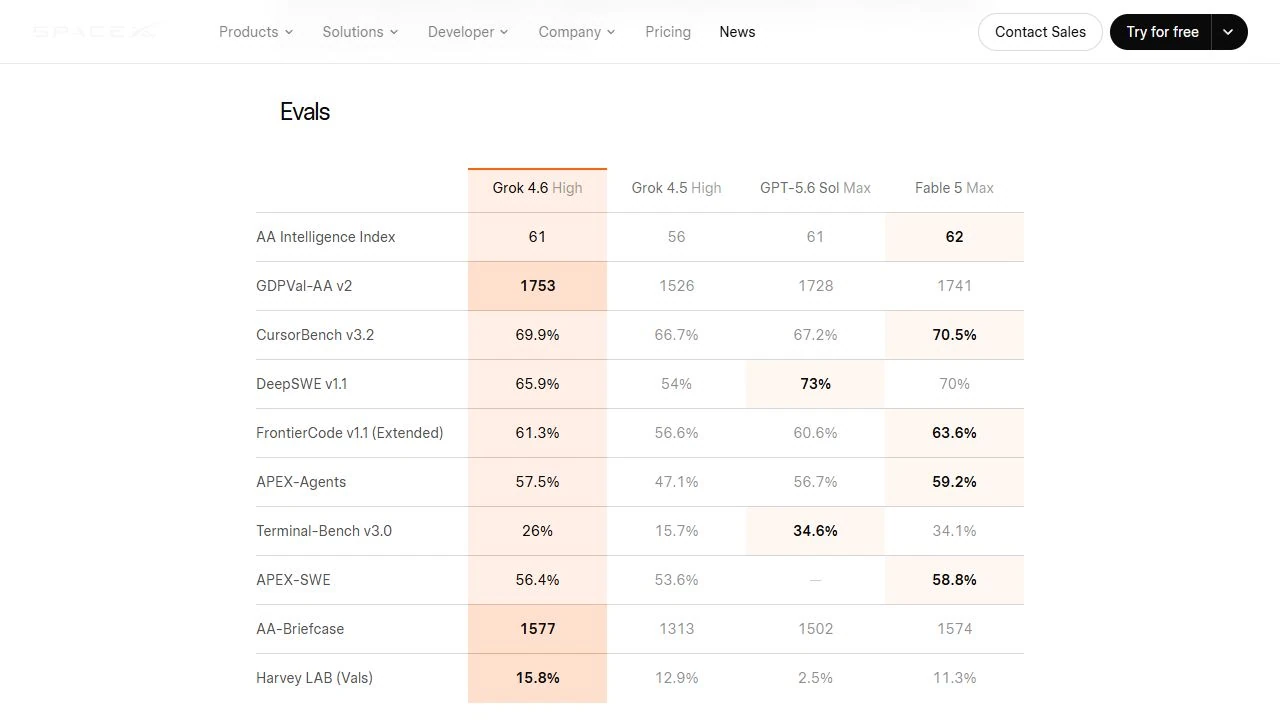Click the 47.1% APEX-Agents score
Screen dimensions: 1280x720
[x=676, y=482]
